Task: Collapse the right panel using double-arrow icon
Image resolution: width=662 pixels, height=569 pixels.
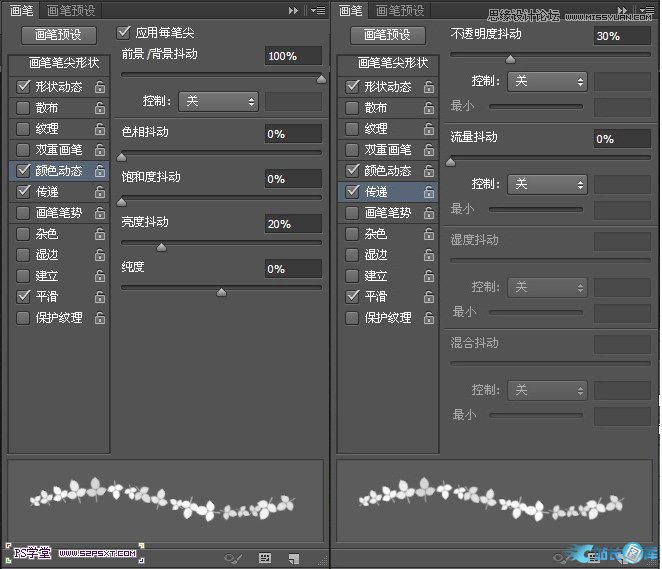Action: (622, 10)
